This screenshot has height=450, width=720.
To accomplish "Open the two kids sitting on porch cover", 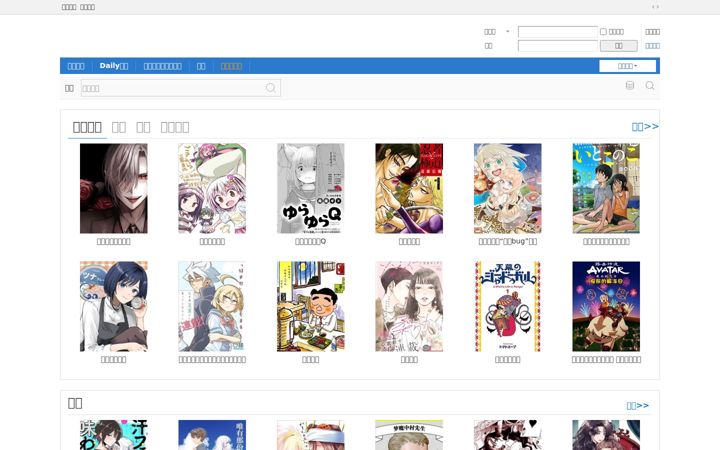I will coord(606,188).
